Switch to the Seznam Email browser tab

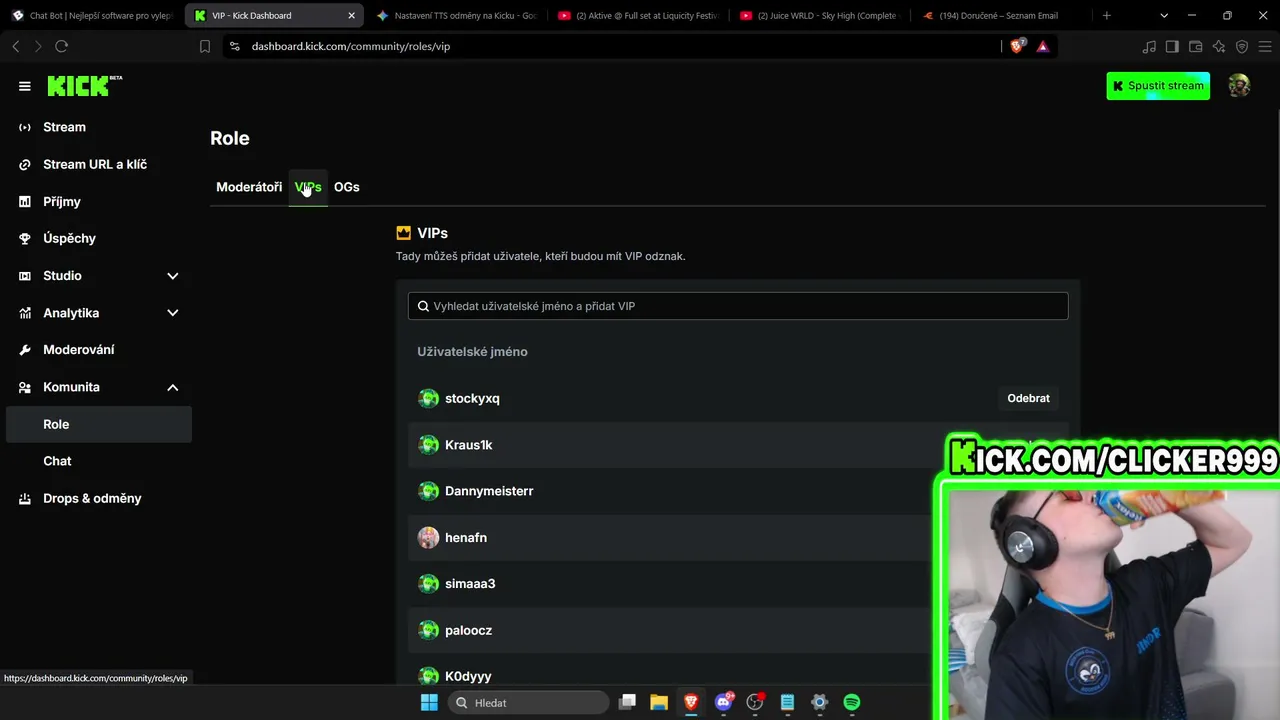(x=1001, y=16)
